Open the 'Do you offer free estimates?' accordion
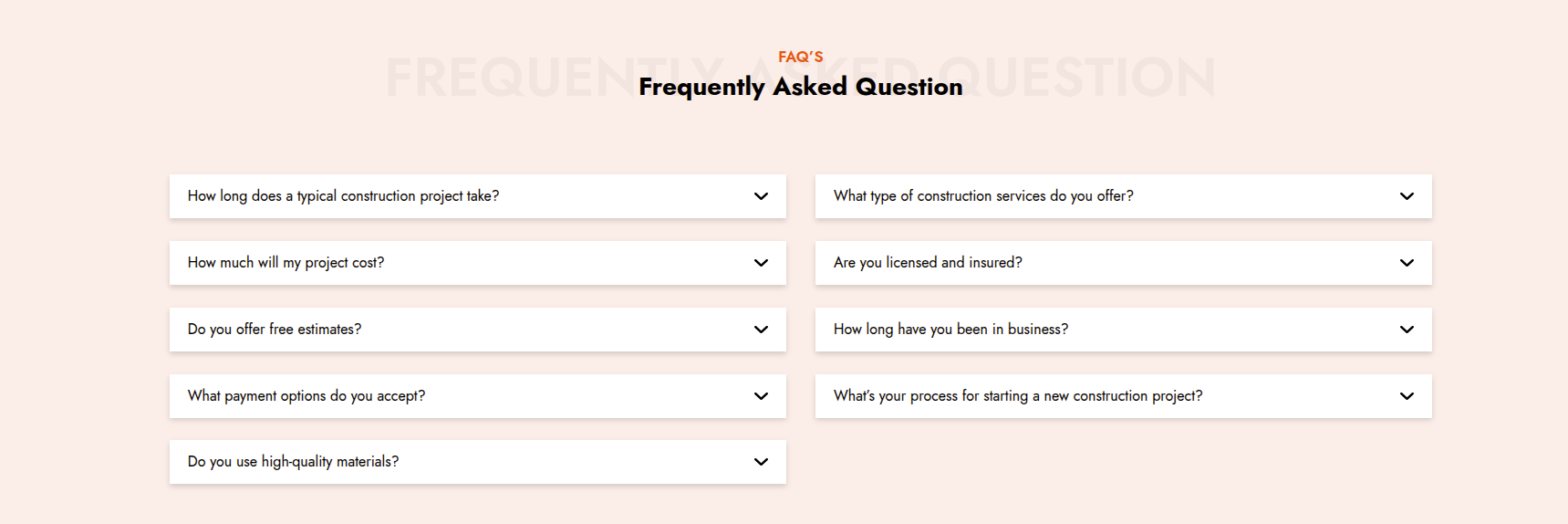 click(x=275, y=330)
